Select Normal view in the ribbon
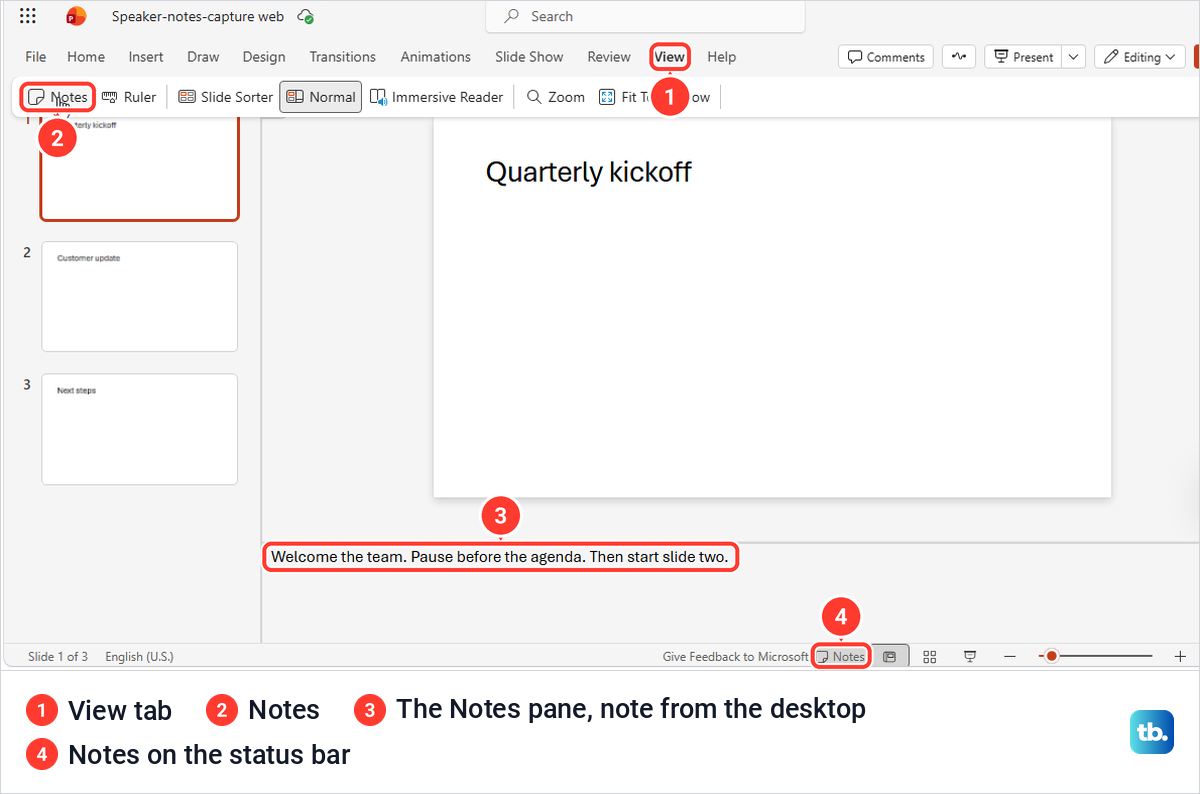This screenshot has height=794, width=1200. pos(320,97)
